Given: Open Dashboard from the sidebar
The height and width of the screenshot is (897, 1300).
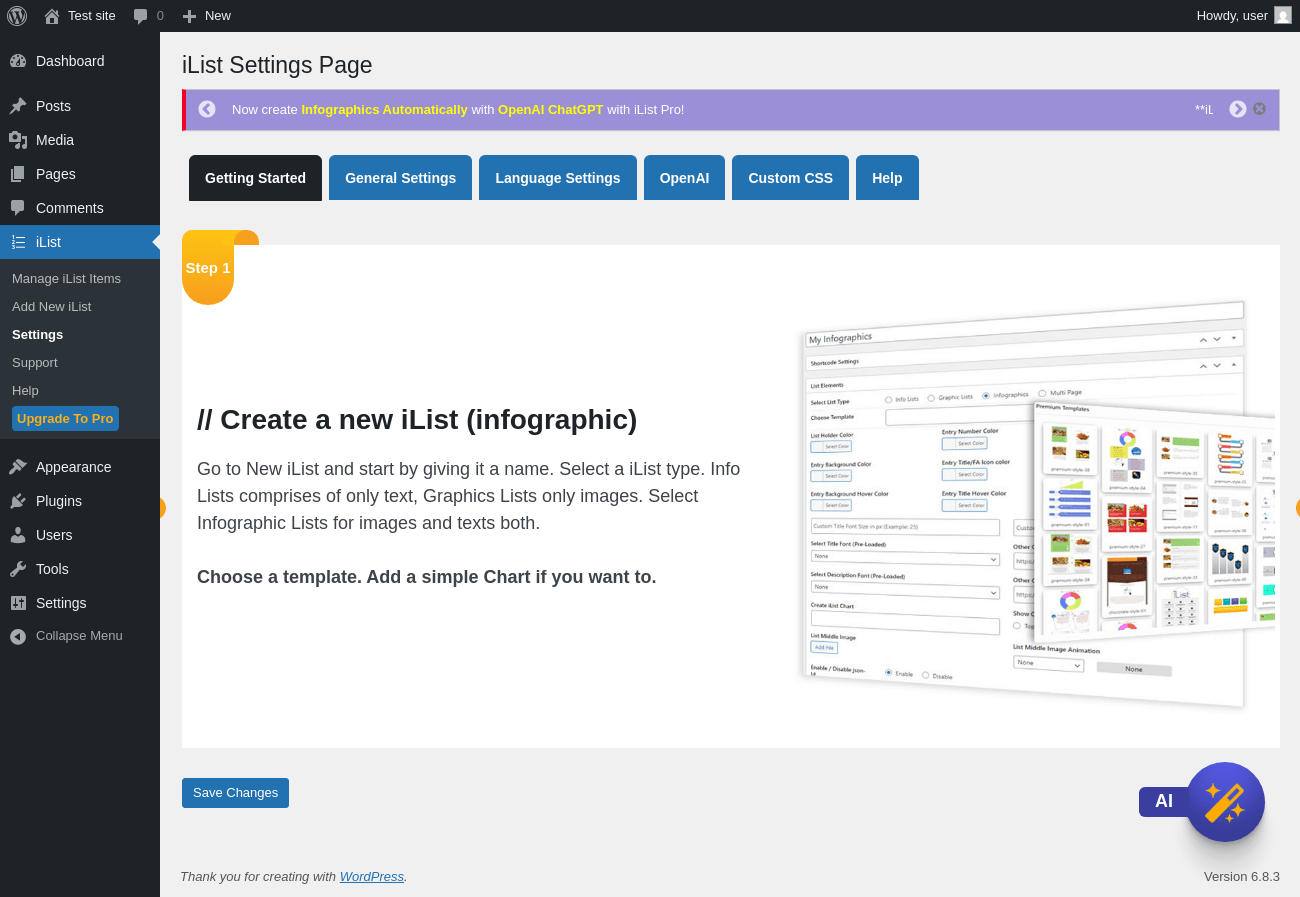Looking at the screenshot, I should click(x=70, y=61).
